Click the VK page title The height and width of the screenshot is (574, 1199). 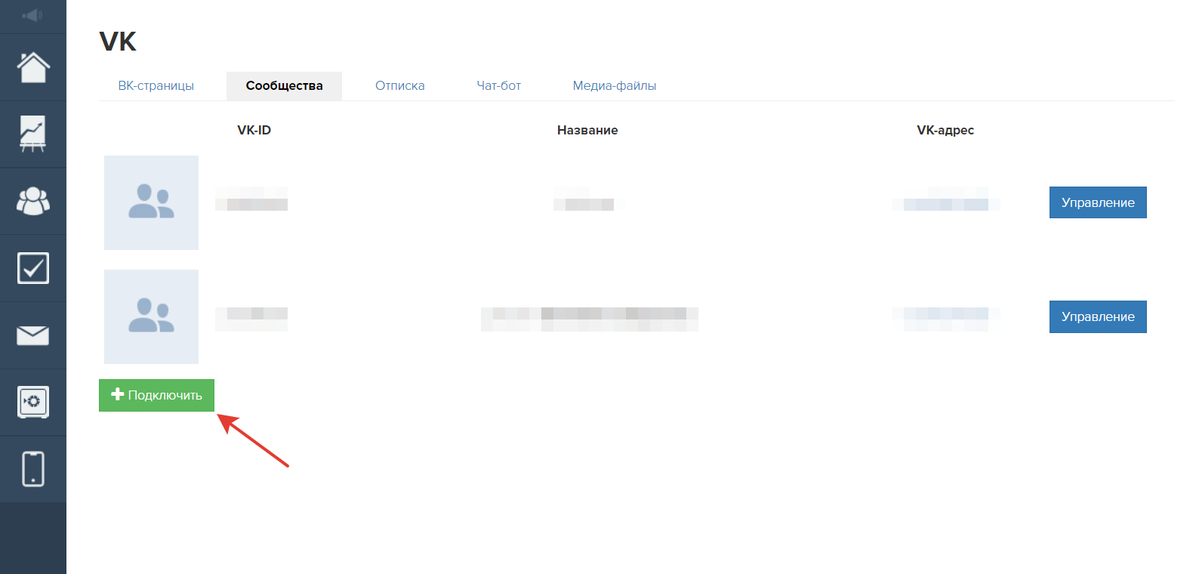pos(118,41)
